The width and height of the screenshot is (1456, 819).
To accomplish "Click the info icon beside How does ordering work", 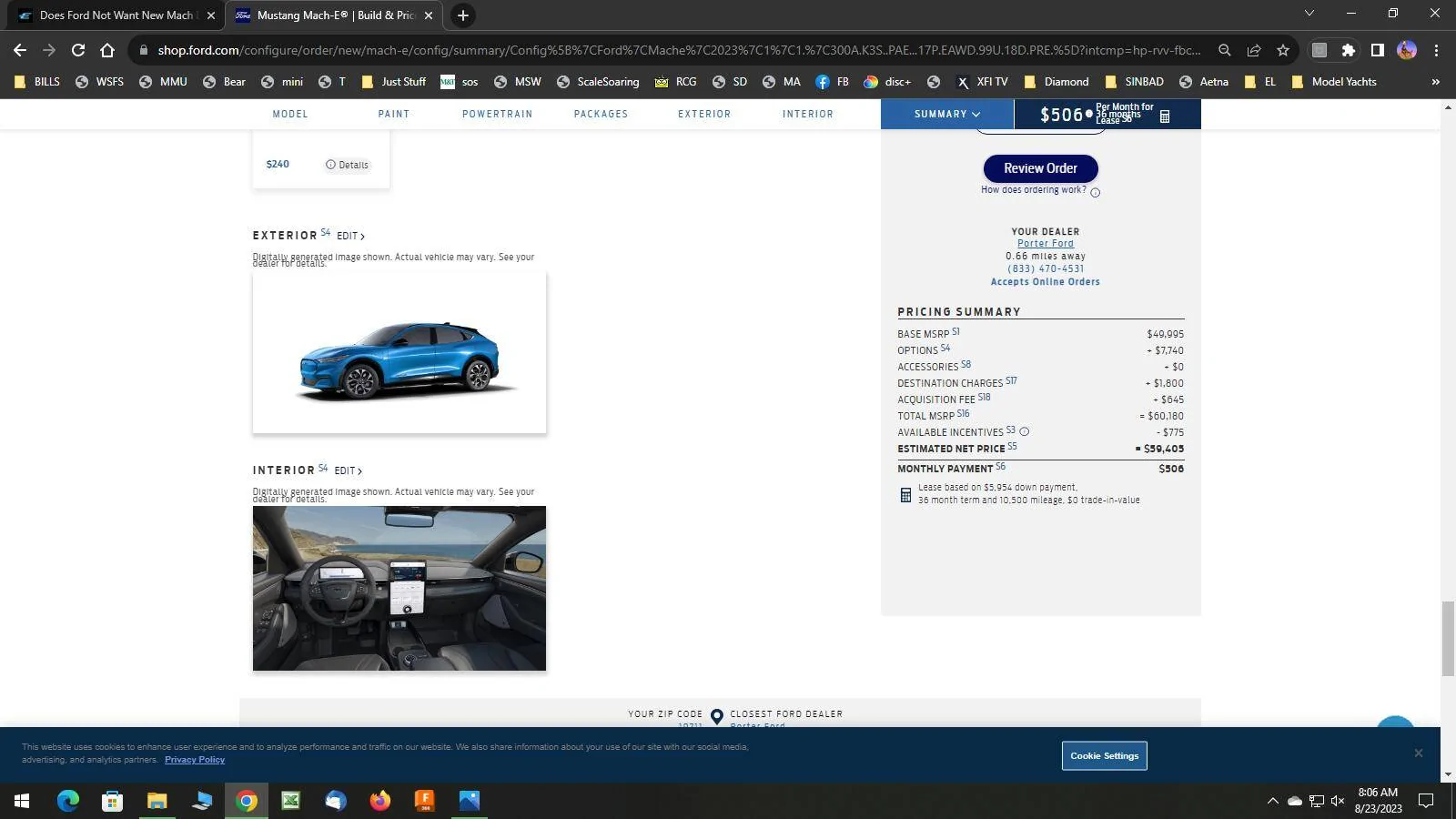I will point(1096,192).
